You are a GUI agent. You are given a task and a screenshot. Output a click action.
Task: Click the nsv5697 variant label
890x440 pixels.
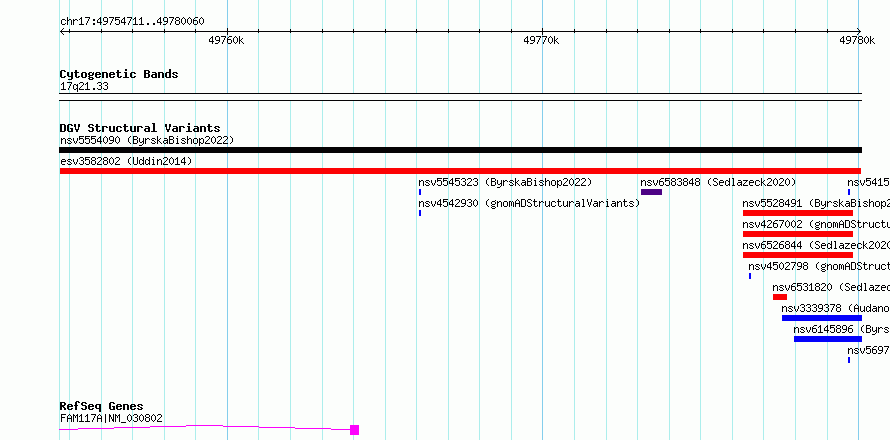click(868, 350)
